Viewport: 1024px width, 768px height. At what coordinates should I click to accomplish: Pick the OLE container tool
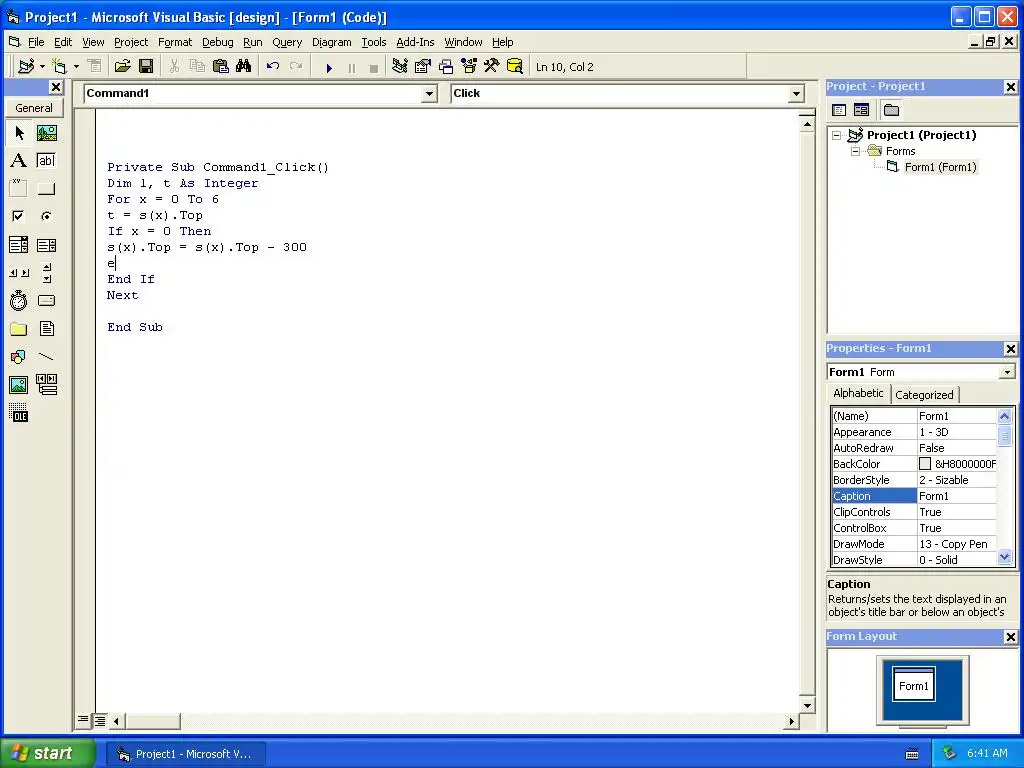[19, 413]
